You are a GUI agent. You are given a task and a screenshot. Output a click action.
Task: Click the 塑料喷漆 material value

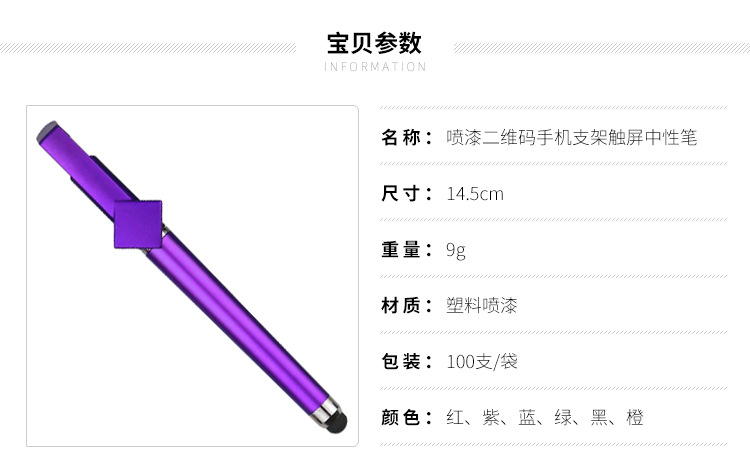482,305
